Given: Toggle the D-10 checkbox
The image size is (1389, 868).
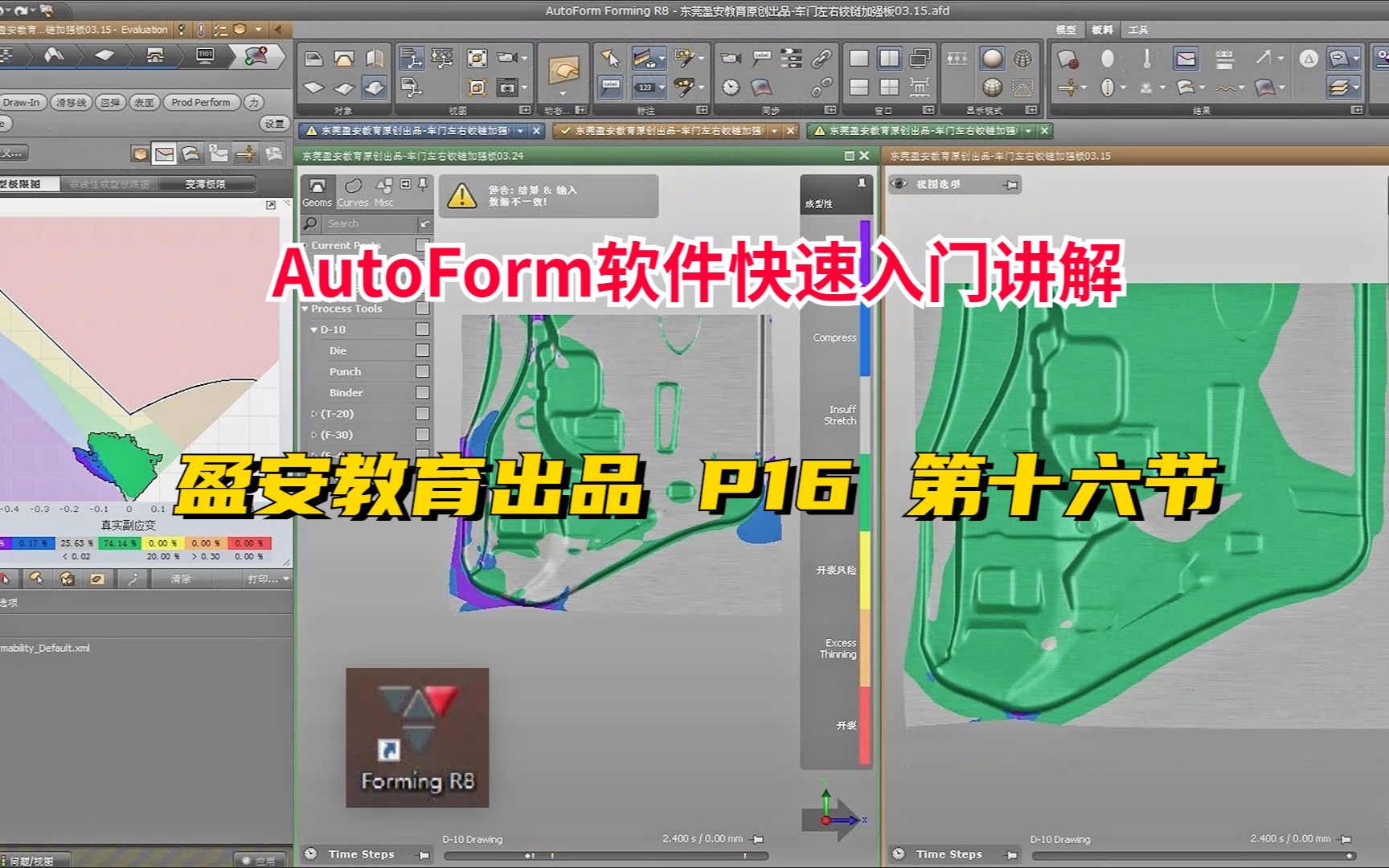Looking at the screenshot, I should click(423, 330).
